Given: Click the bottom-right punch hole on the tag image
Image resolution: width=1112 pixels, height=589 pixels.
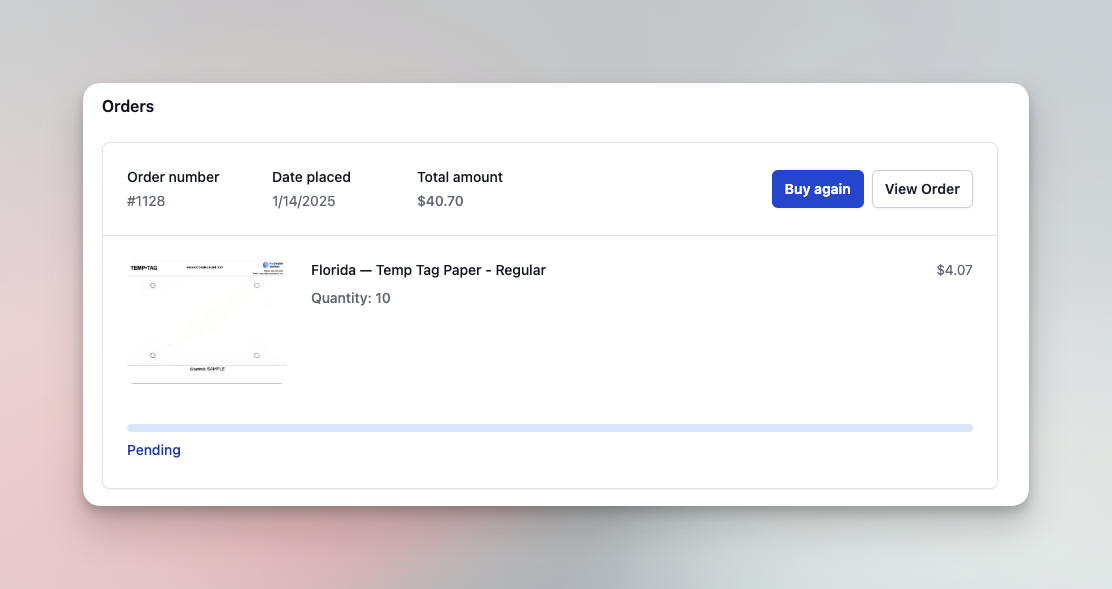Looking at the screenshot, I should pos(256,356).
